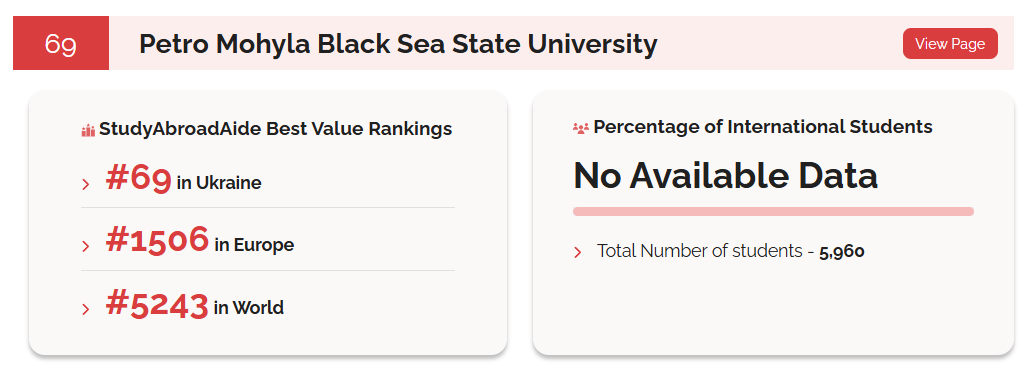This screenshot has height=380, width=1034.
Task: Click the pink international percentage progress bar
Action: coord(773,211)
